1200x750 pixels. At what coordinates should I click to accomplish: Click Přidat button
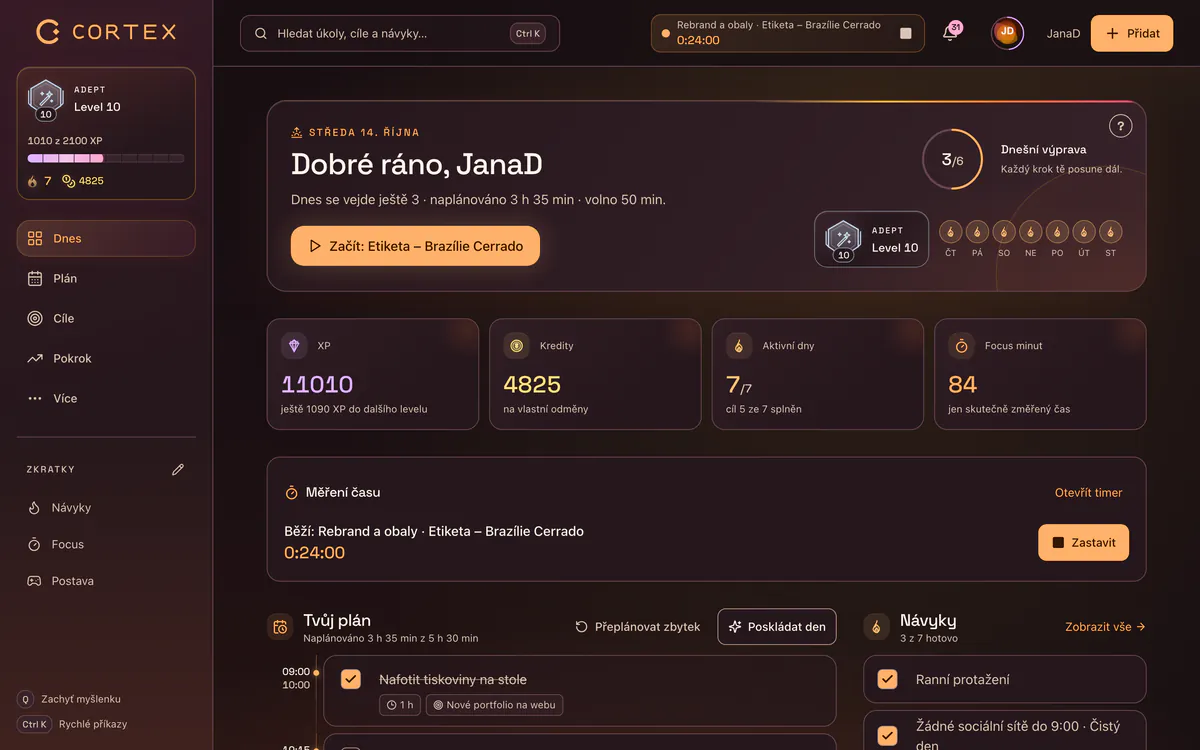[1132, 33]
